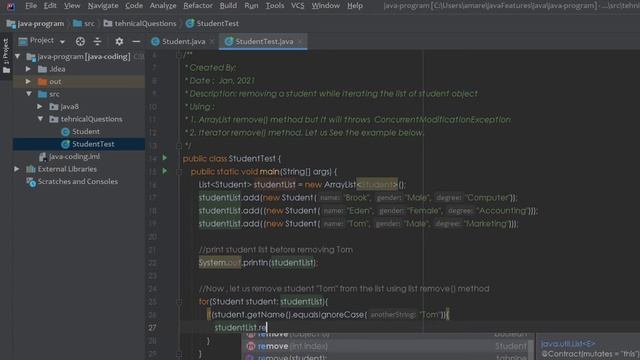Toggle the Project side tab

pyautogui.click(x=6, y=56)
